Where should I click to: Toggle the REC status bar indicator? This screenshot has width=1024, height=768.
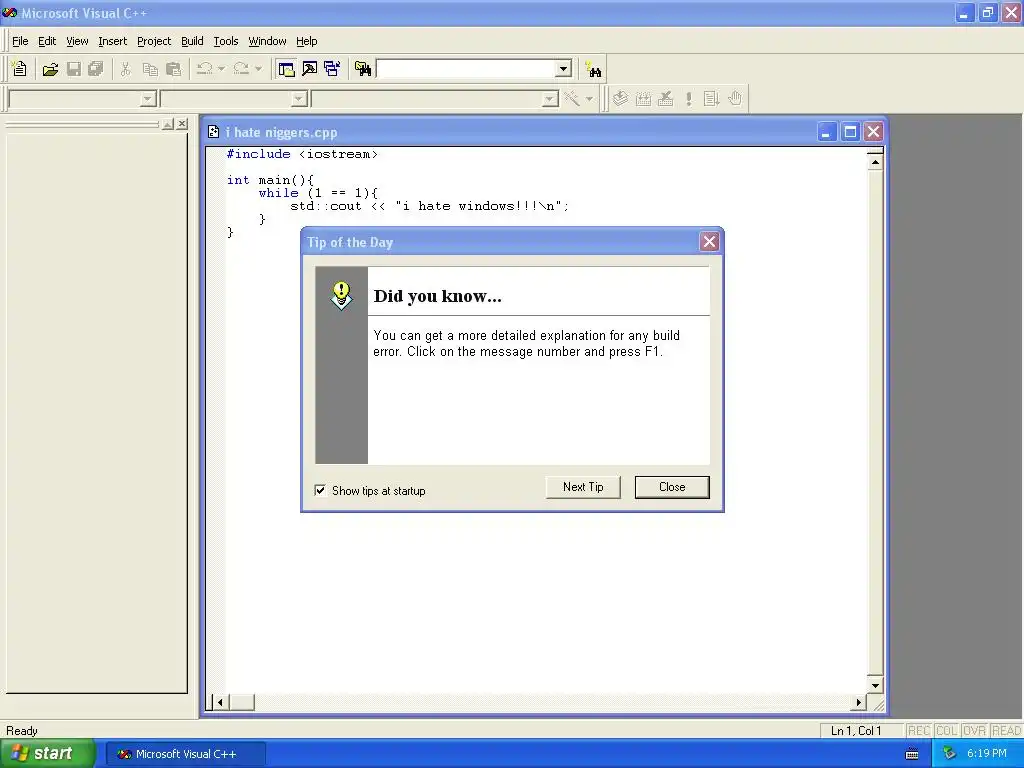pos(919,731)
